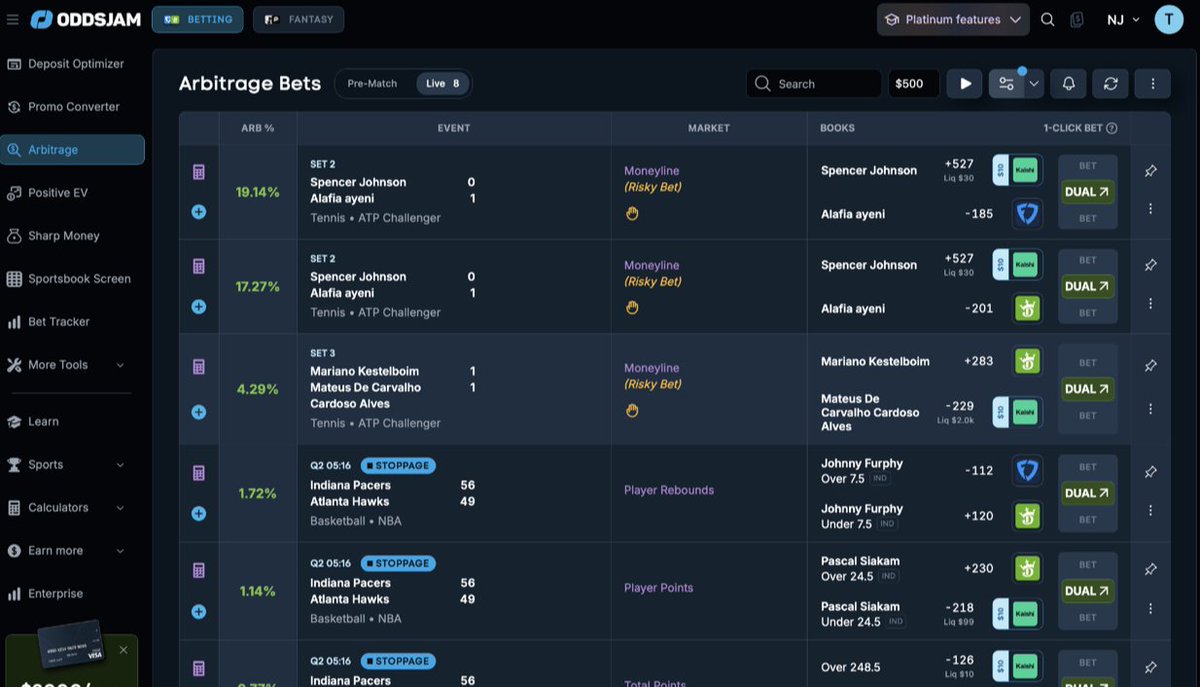Image resolution: width=1200 pixels, height=687 pixels.
Task: Open calculator for the 1.72% arb row
Action: click(199, 473)
